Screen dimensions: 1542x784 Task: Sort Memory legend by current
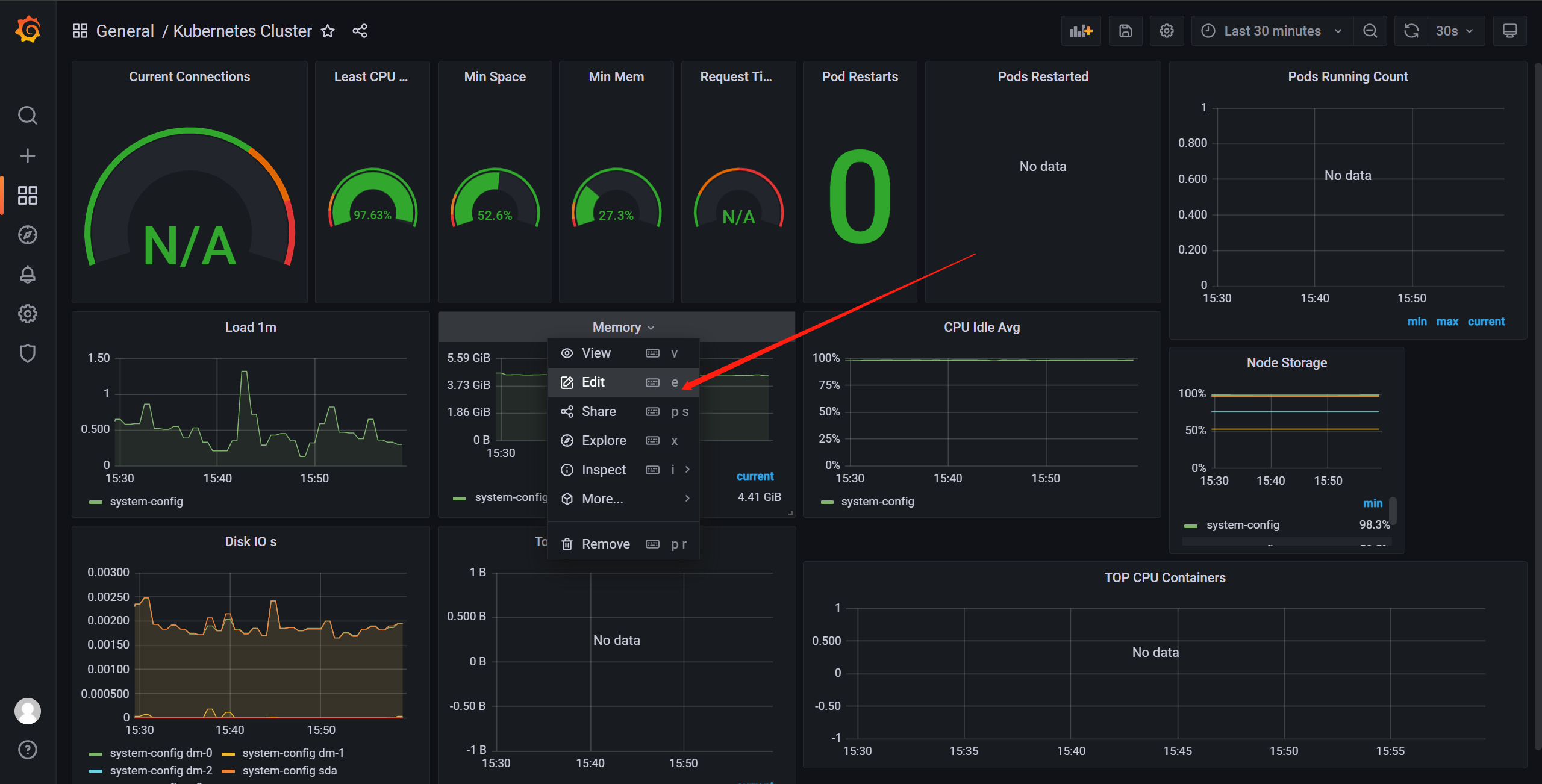755,476
